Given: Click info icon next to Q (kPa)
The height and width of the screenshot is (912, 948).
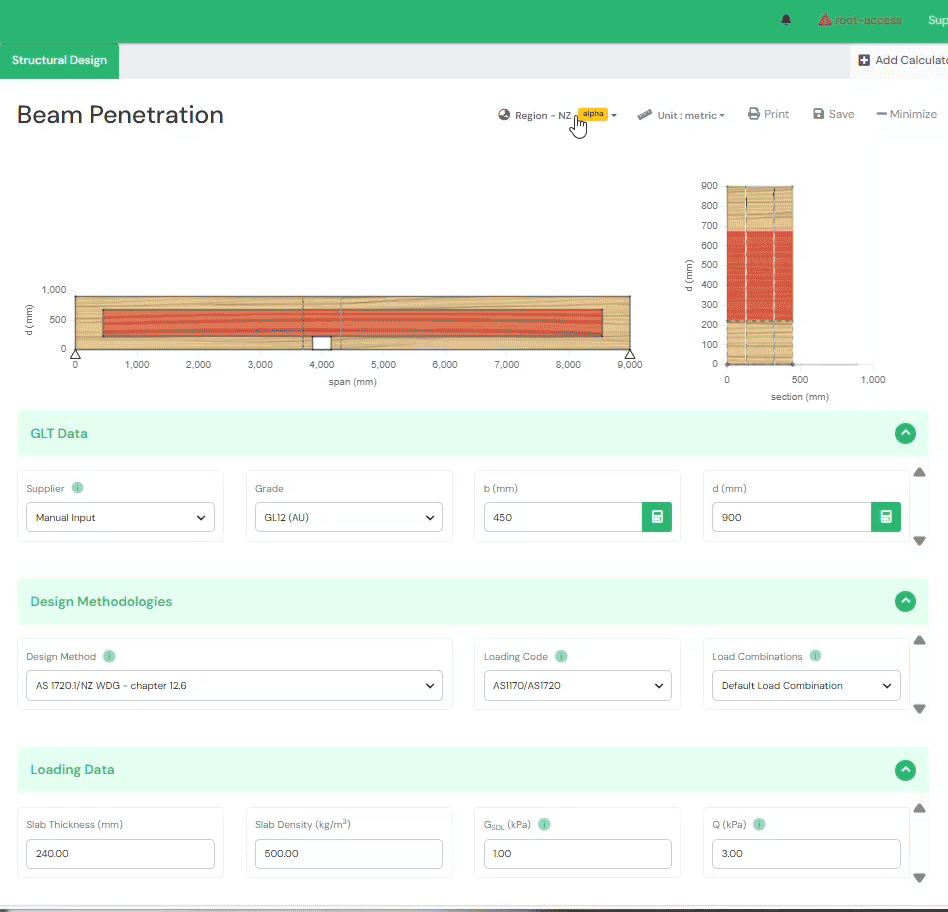Looking at the screenshot, I should [759, 825].
